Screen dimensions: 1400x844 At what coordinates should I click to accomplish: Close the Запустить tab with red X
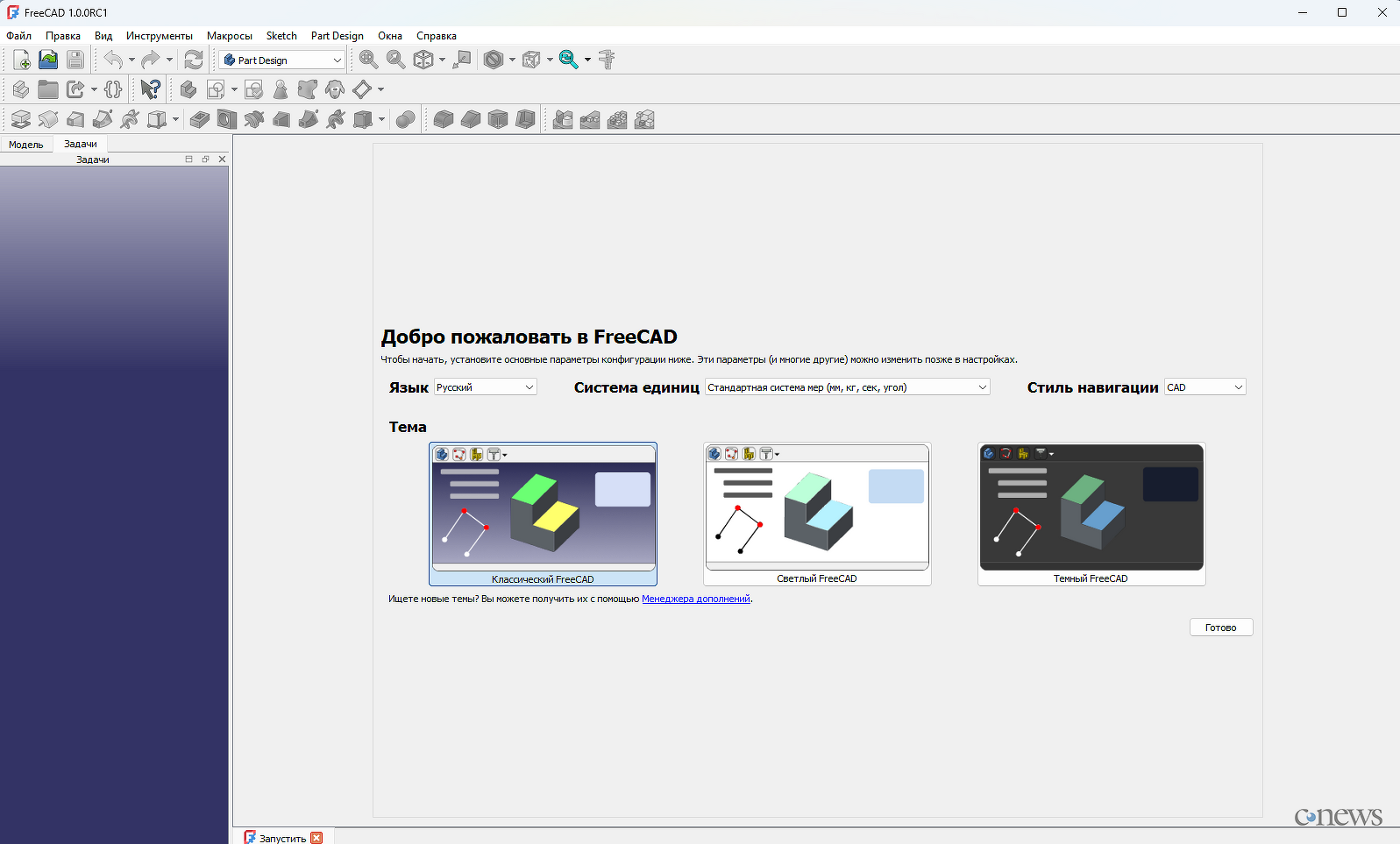[316, 838]
